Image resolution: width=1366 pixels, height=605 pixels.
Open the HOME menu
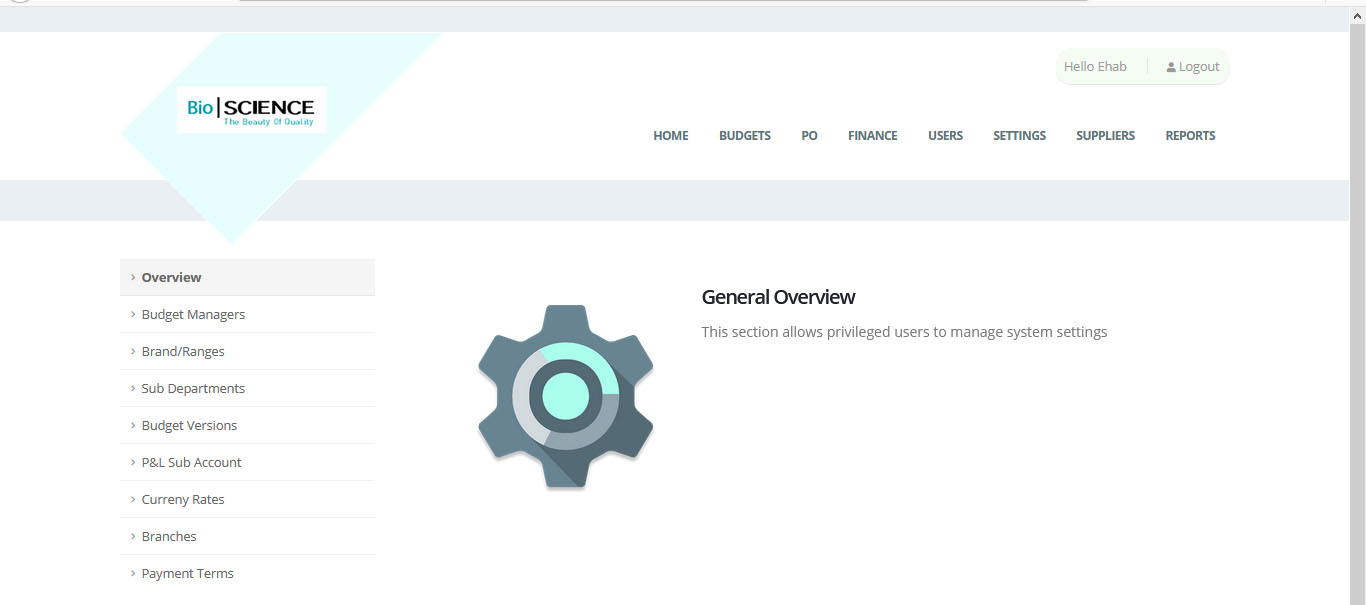(671, 136)
